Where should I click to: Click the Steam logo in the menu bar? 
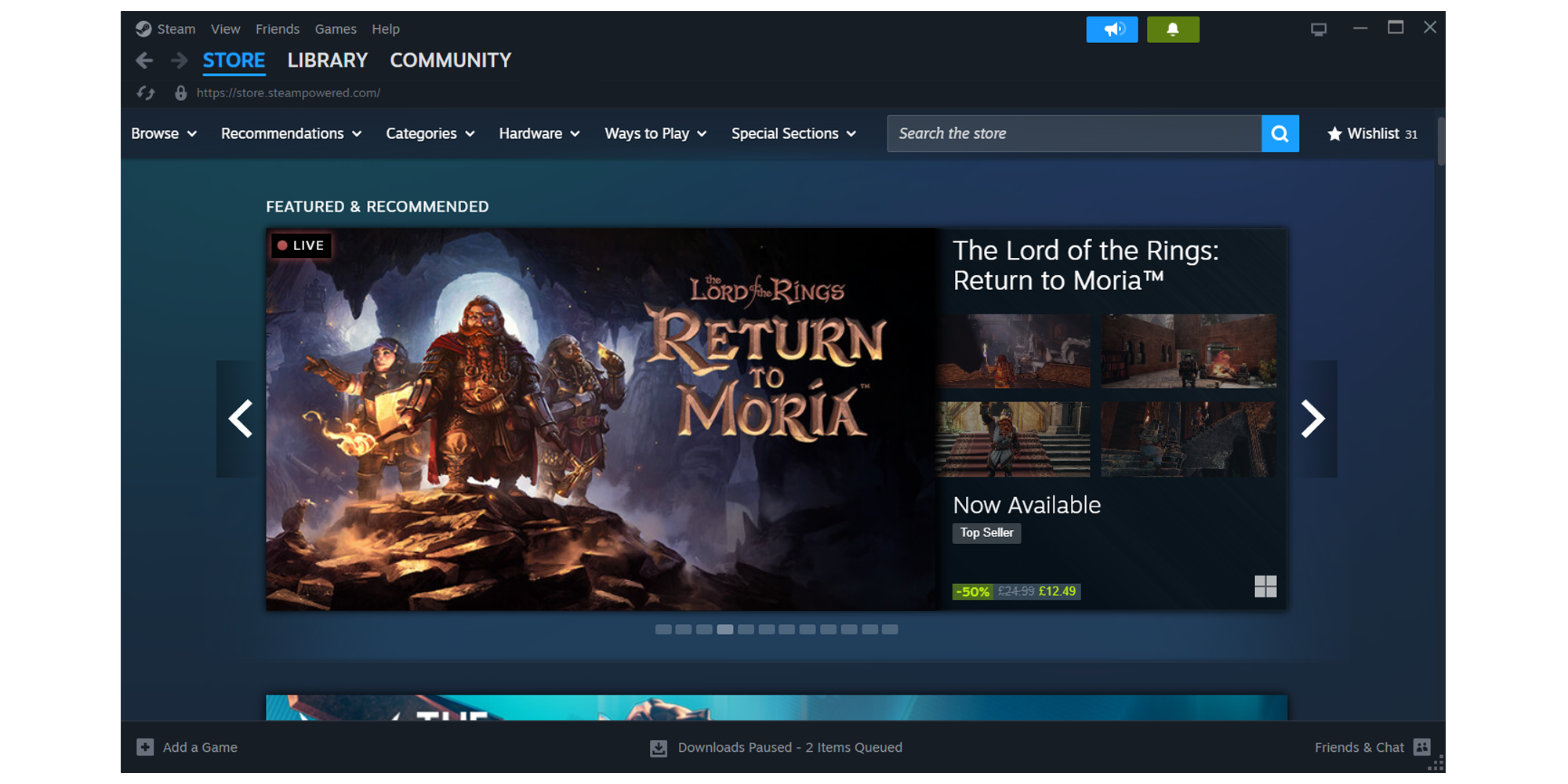point(144,29)
